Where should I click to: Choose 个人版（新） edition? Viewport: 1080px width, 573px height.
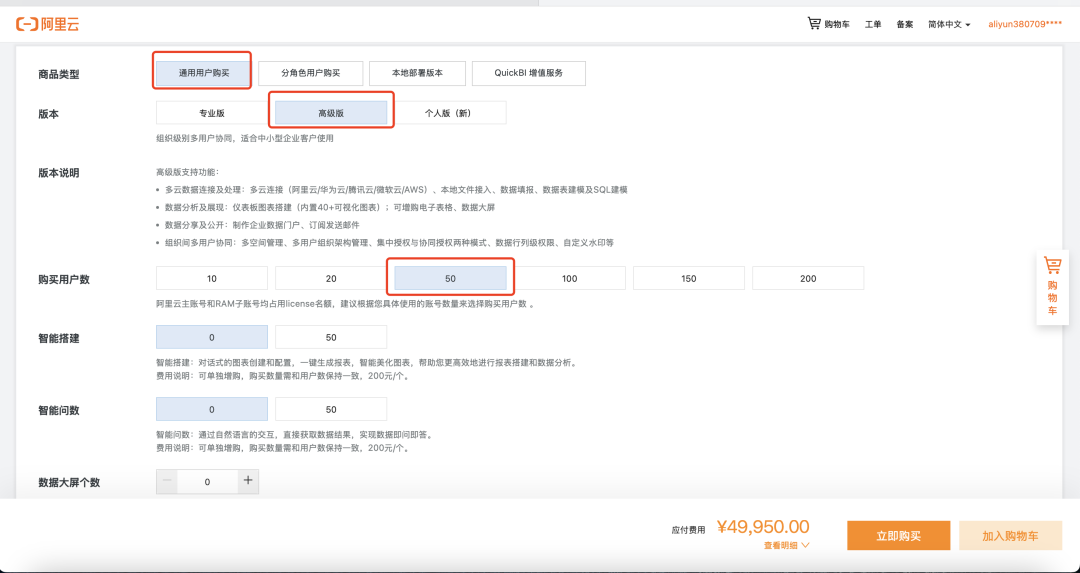click(x=448, y=113)
